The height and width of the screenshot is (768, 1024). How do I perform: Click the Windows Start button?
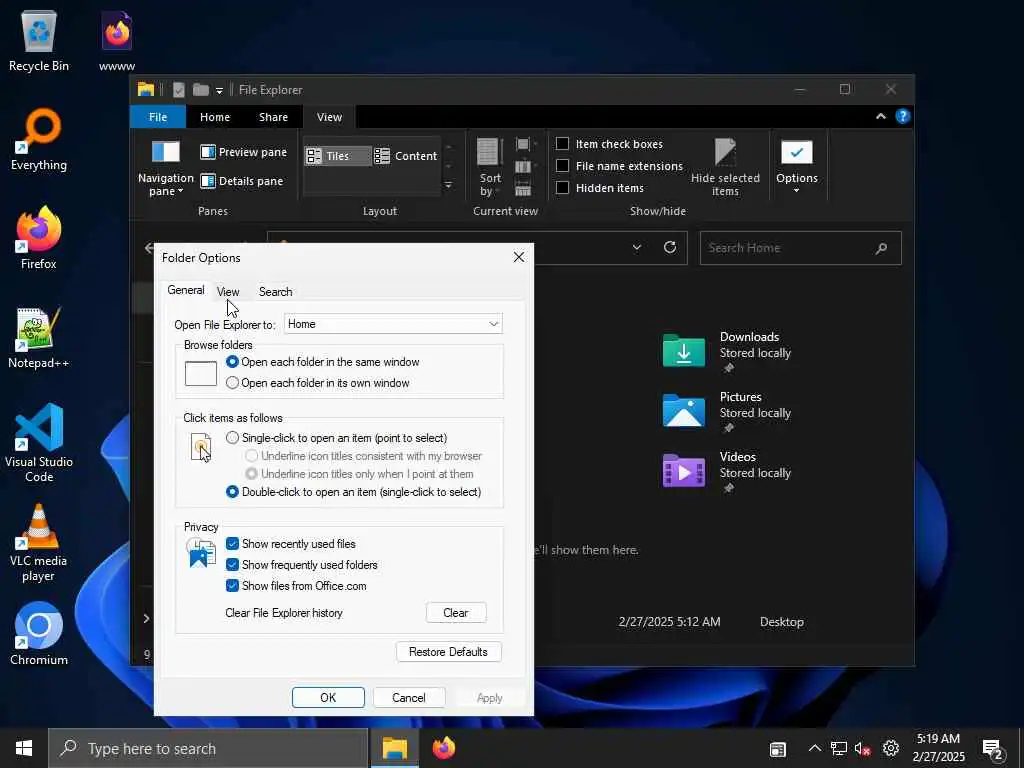tap(24, 748)
